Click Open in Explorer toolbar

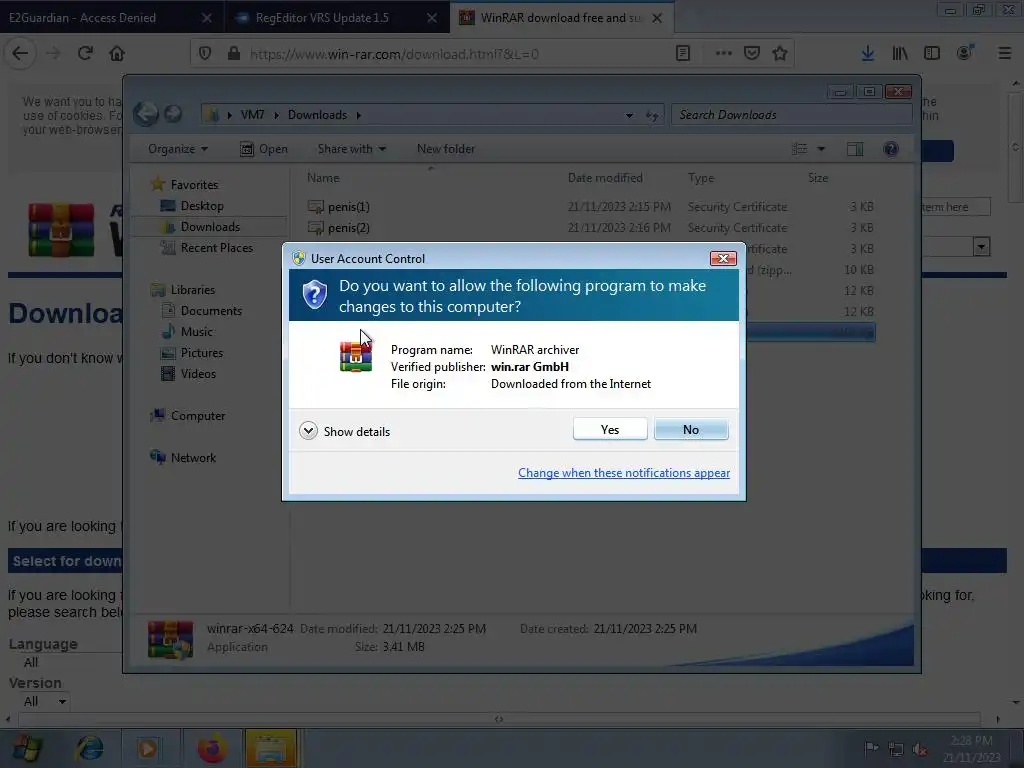point(264,149)
